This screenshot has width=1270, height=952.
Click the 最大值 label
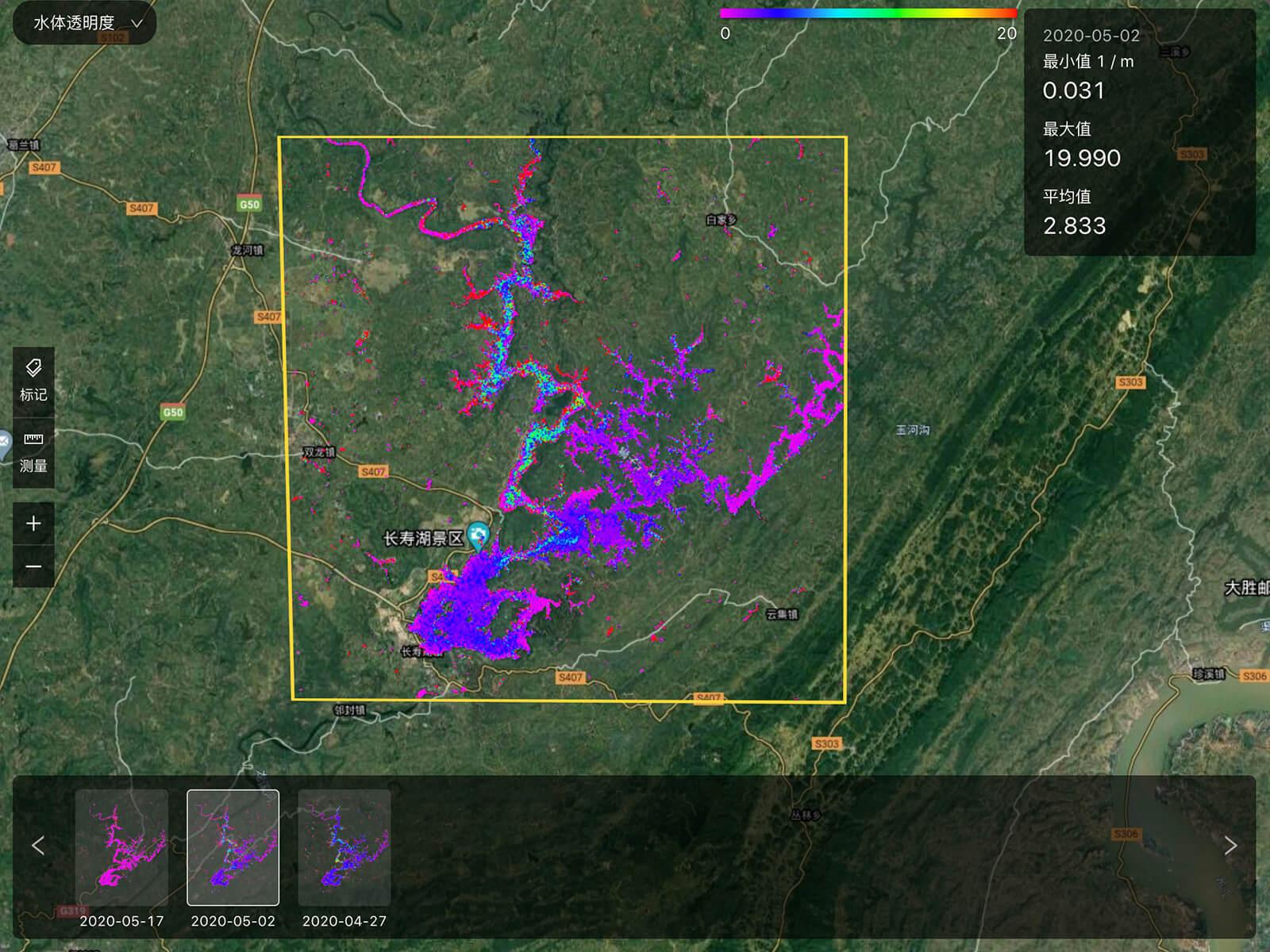click(x=1067, y=129)
